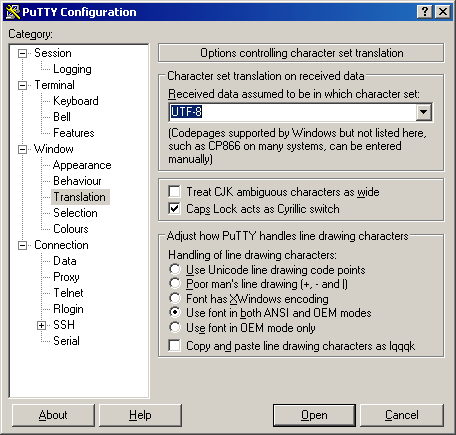The height and width of the screenshot is (435, 456).
Task: Open the Colours category
Action: pyautogui.click(x=71, y=229)
